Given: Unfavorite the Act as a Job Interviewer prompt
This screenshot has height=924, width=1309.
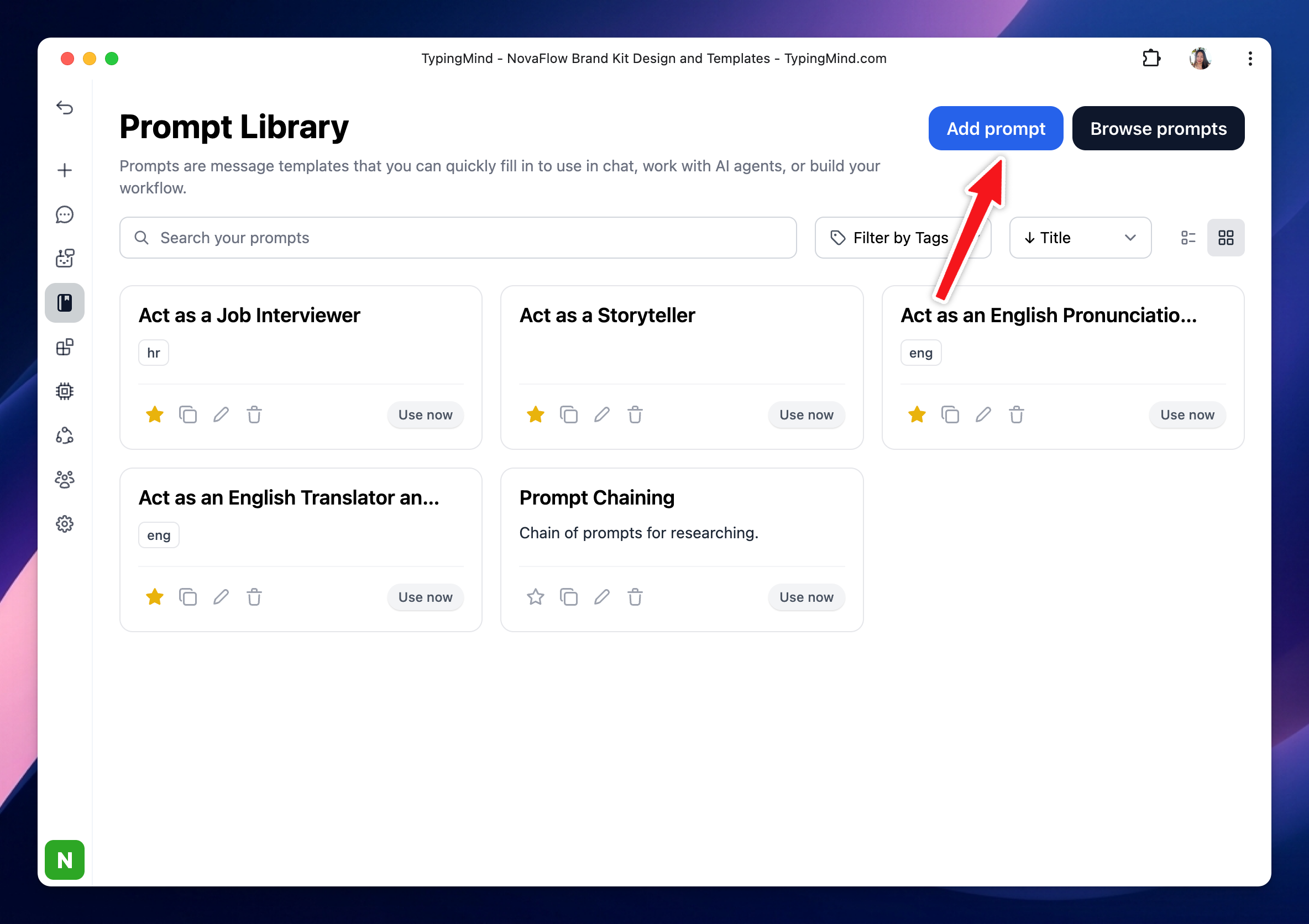Looking at the screenshot, I should coord(154,414).
